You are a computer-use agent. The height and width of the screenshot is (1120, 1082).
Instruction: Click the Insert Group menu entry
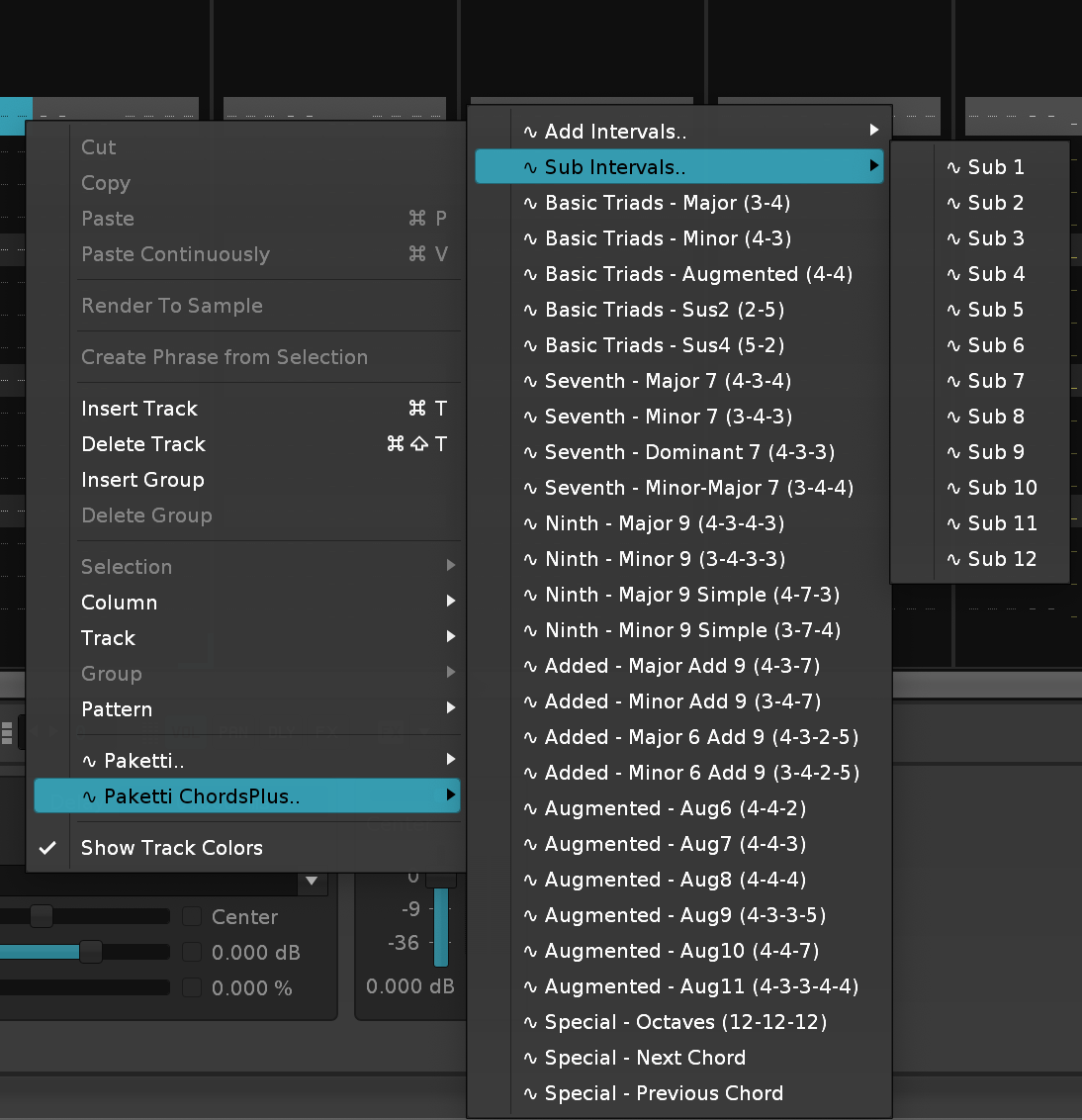pos(142,480)
